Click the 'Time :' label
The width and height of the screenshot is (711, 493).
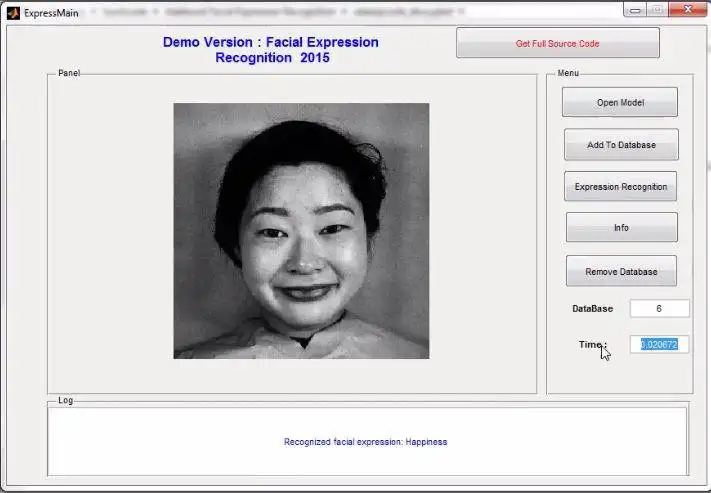[x=592, y=344]
